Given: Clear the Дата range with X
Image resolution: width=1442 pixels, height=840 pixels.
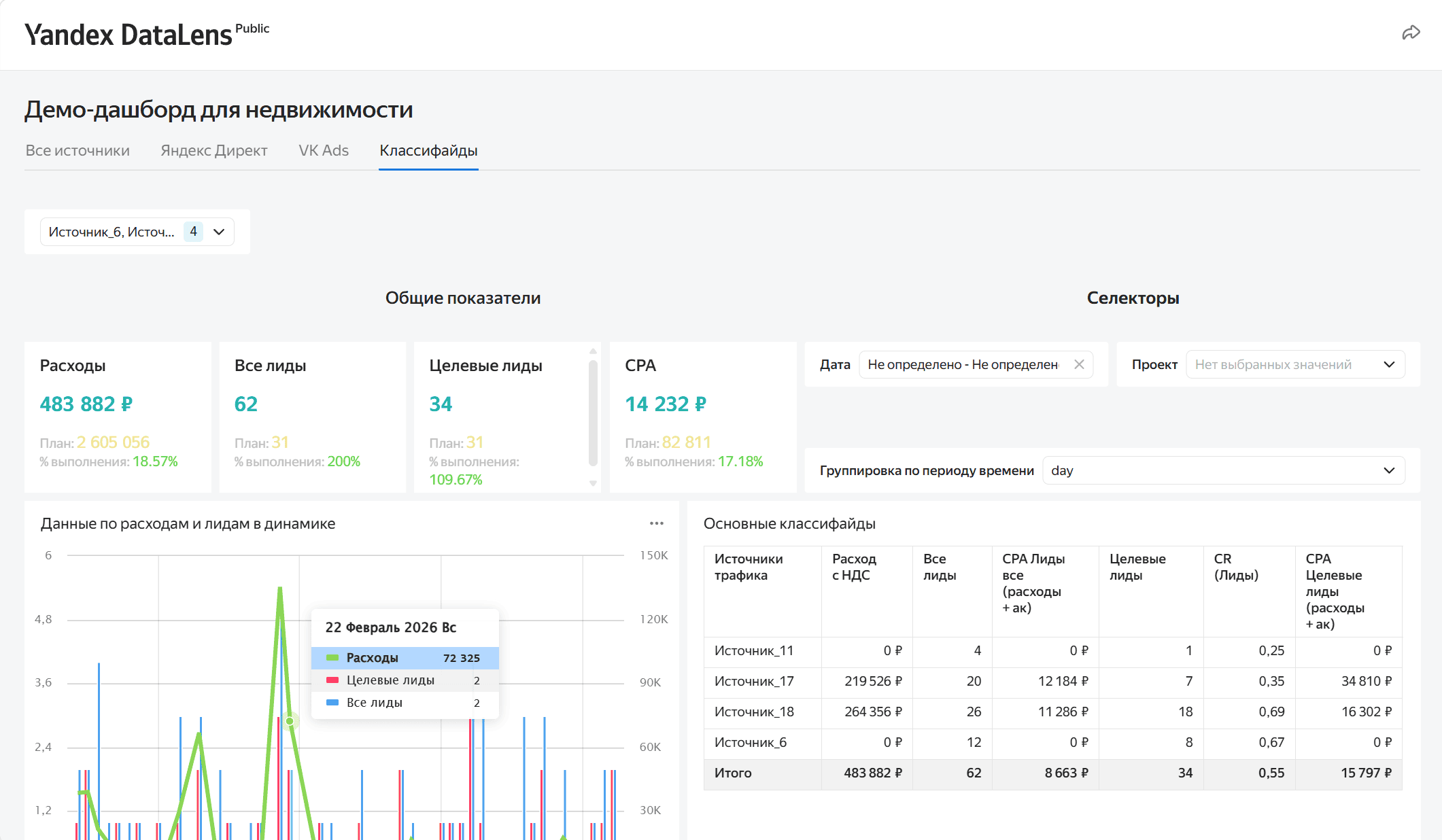Looking at the screenshot, I should tap(1079, 364).
